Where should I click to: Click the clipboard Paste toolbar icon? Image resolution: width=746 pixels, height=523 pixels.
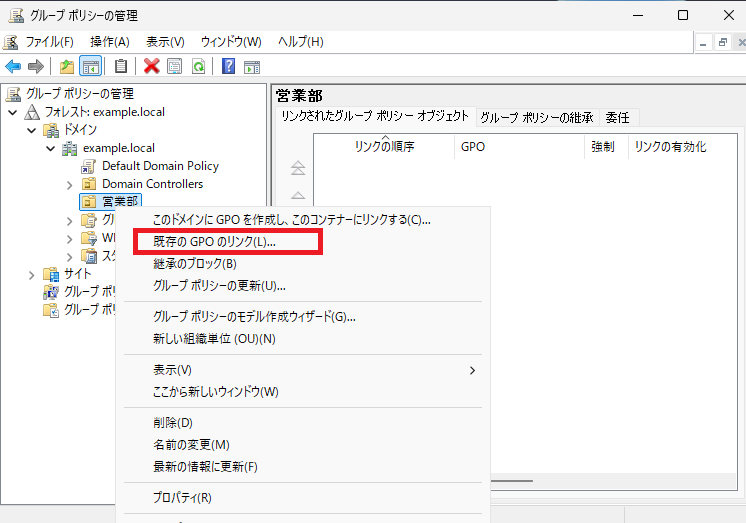click(x=121, y=66)
